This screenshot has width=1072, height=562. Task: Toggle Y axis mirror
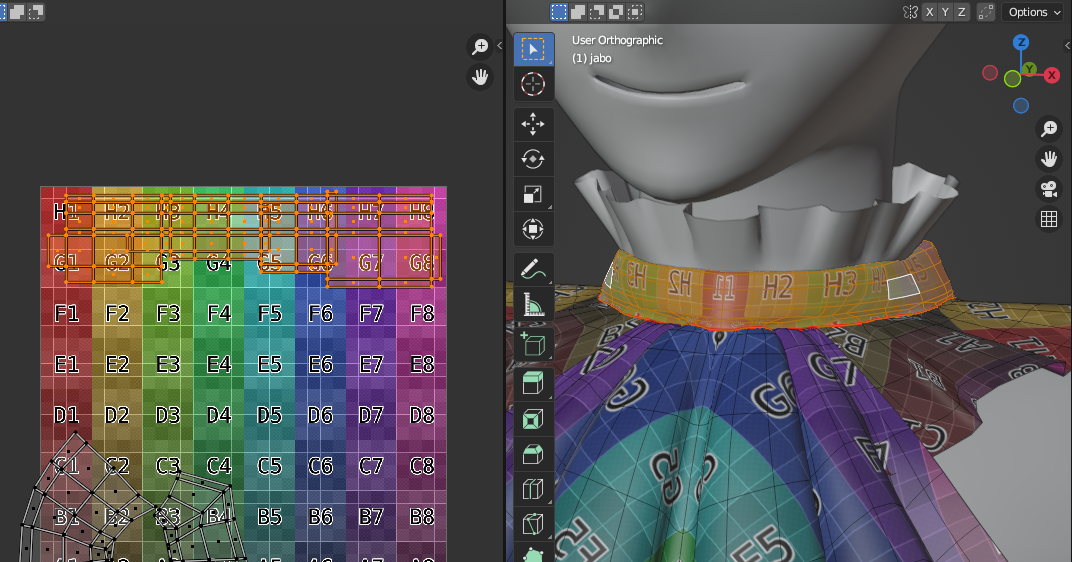point(946,12)
